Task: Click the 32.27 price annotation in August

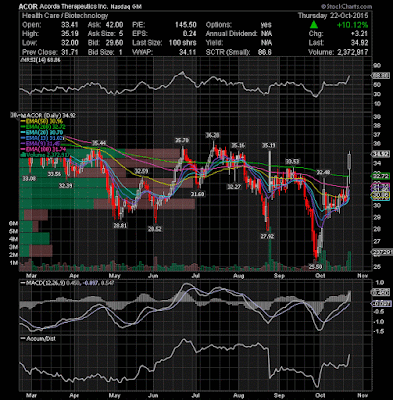Action: click(x=234, y=187)
